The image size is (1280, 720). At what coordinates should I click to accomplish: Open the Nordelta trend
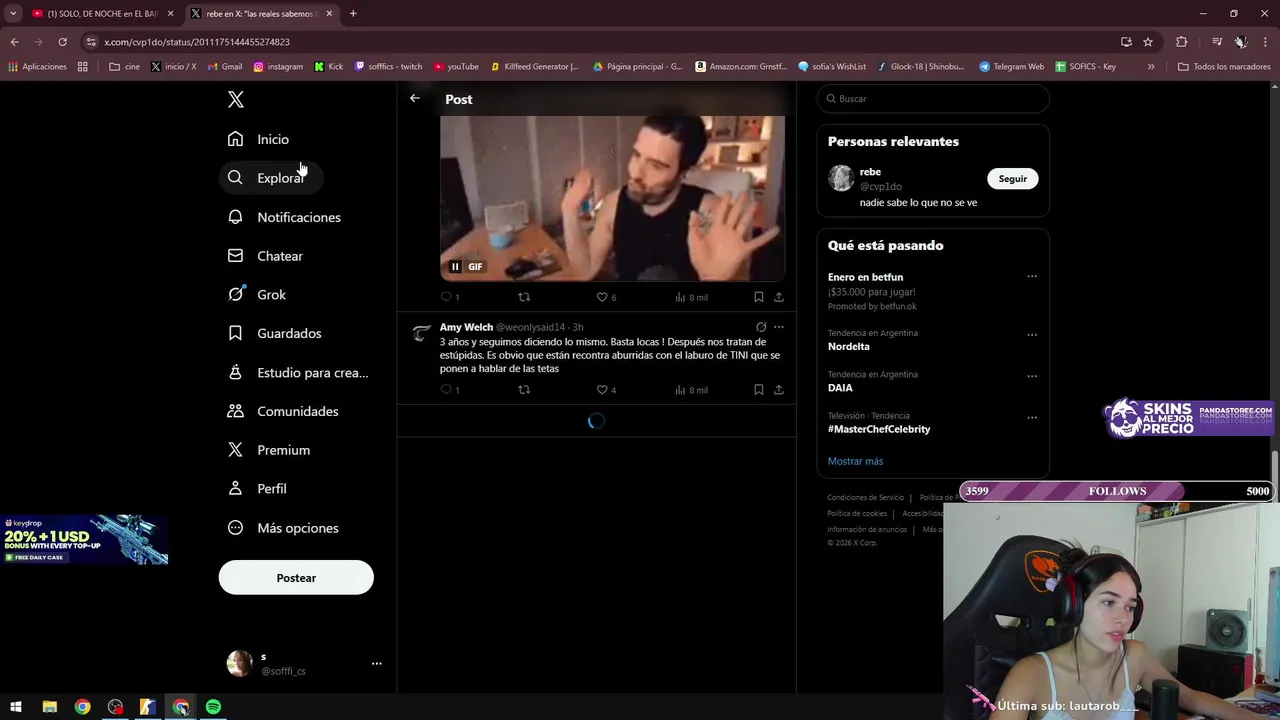(848, 347)
